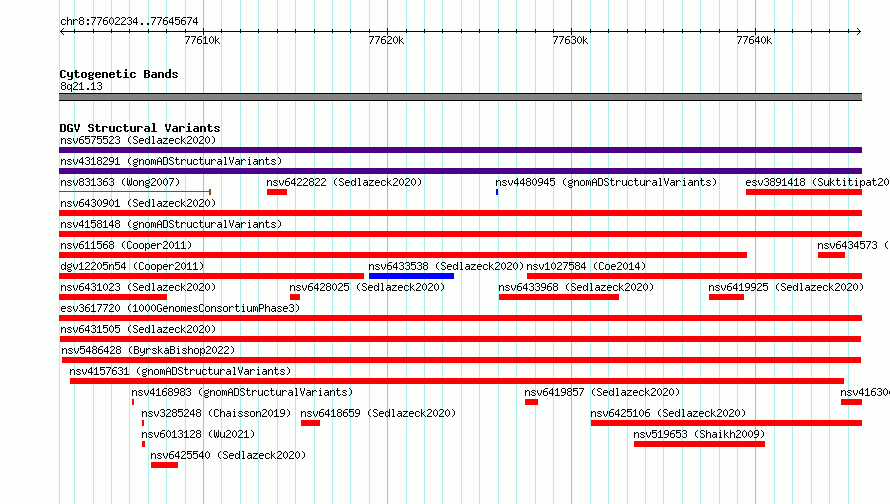
Task: Click the red nsv6419925 bar
Action: pos(726,297)
